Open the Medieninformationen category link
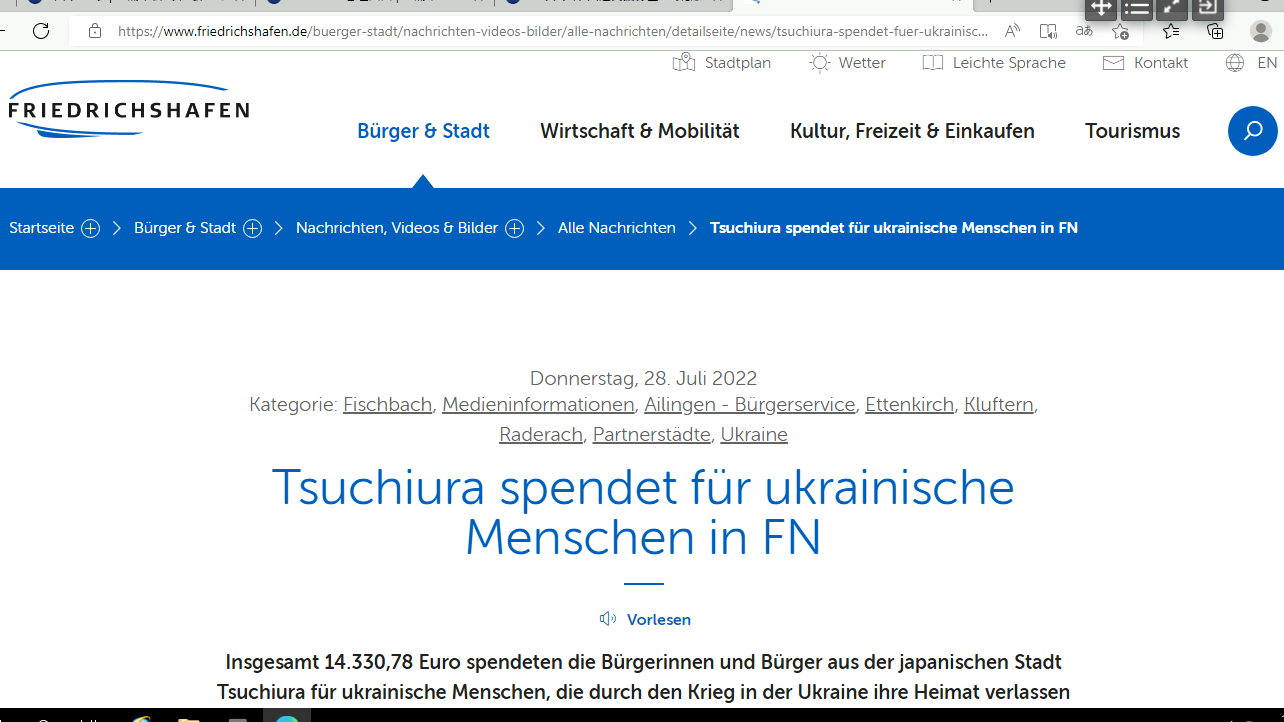Viewport: 1284px width, 722px height. (x=538, y=405)
